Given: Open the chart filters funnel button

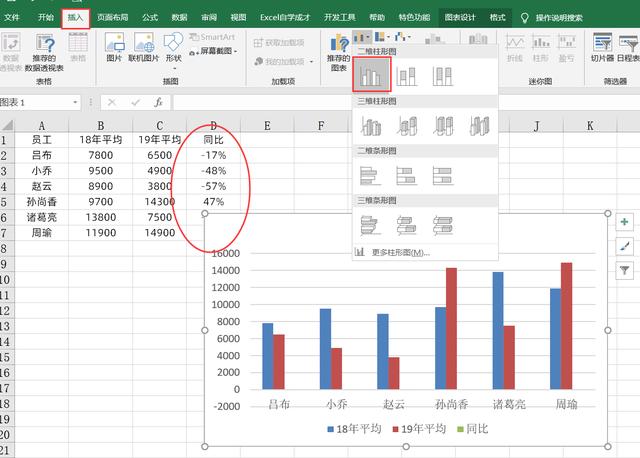Looking at the screenshot, I should (x=624, y=270).
